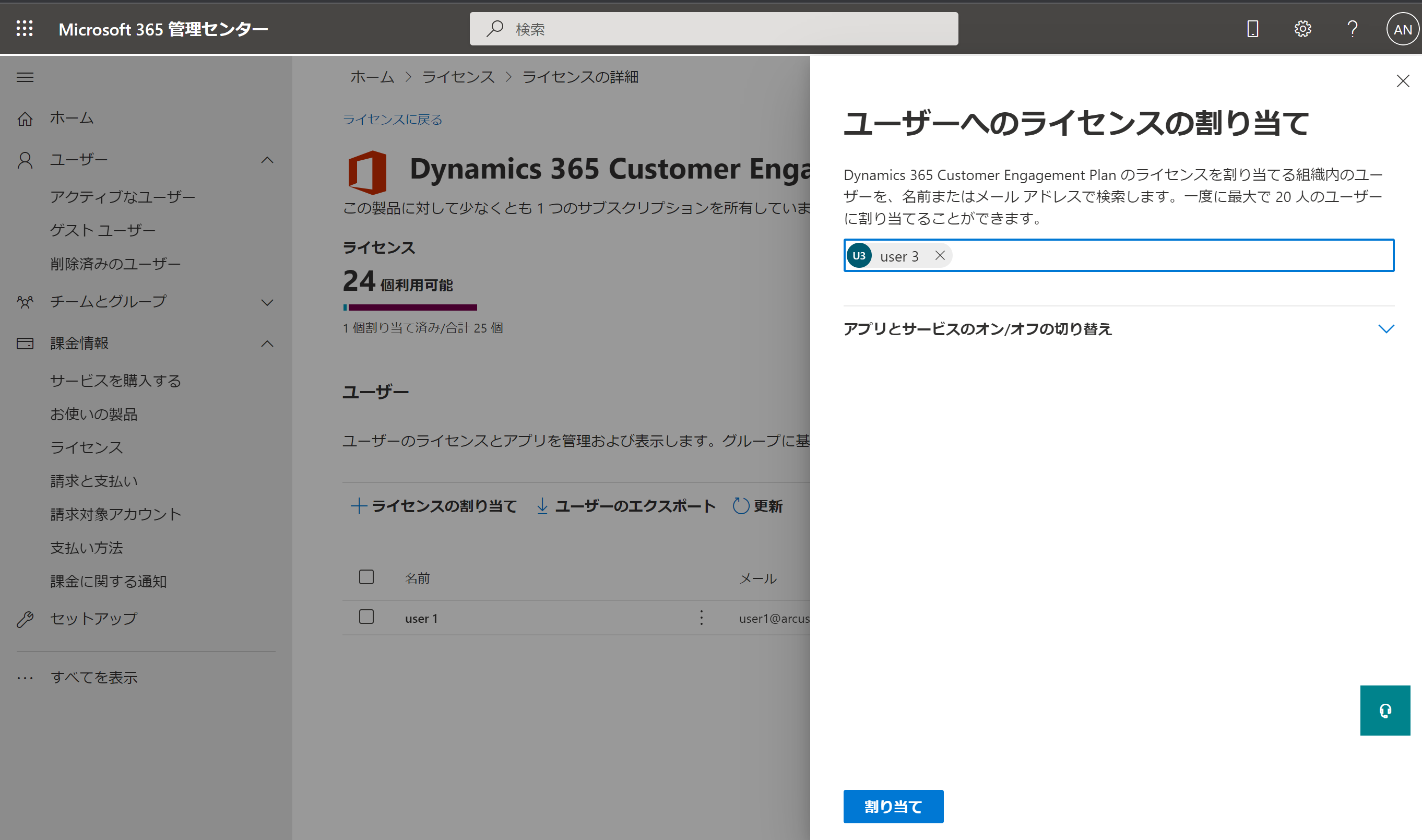Click the refresh circular arrow icon

coord(741,506)
